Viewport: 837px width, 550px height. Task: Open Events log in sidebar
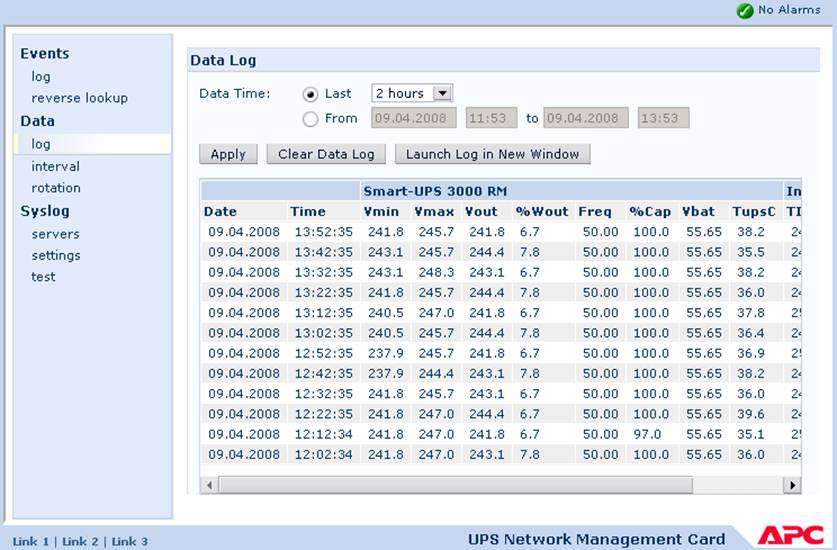click(x=41, y=76)
